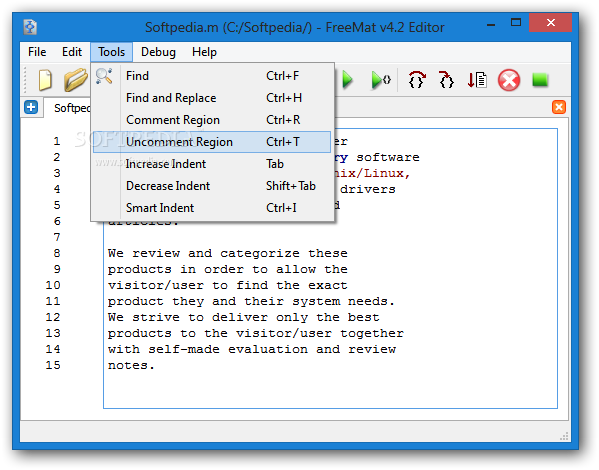Choose Smart Indent menu entry
The height and width of the screenshot is (470, 599).
click(x=212, y=208)
